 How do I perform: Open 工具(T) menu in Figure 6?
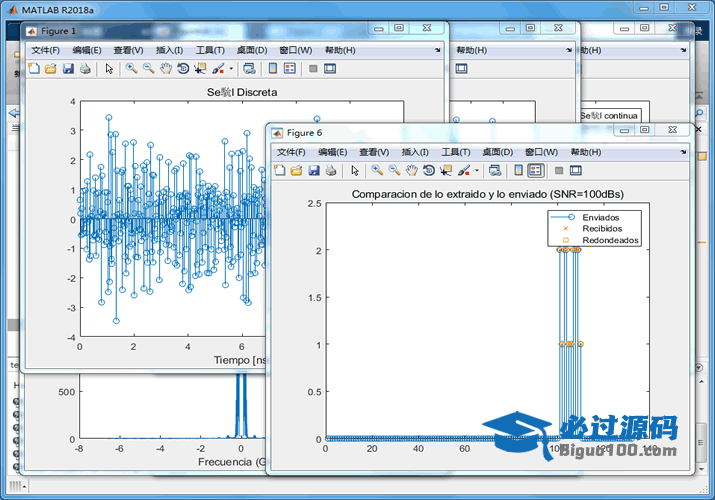click(x=456, y=152)
